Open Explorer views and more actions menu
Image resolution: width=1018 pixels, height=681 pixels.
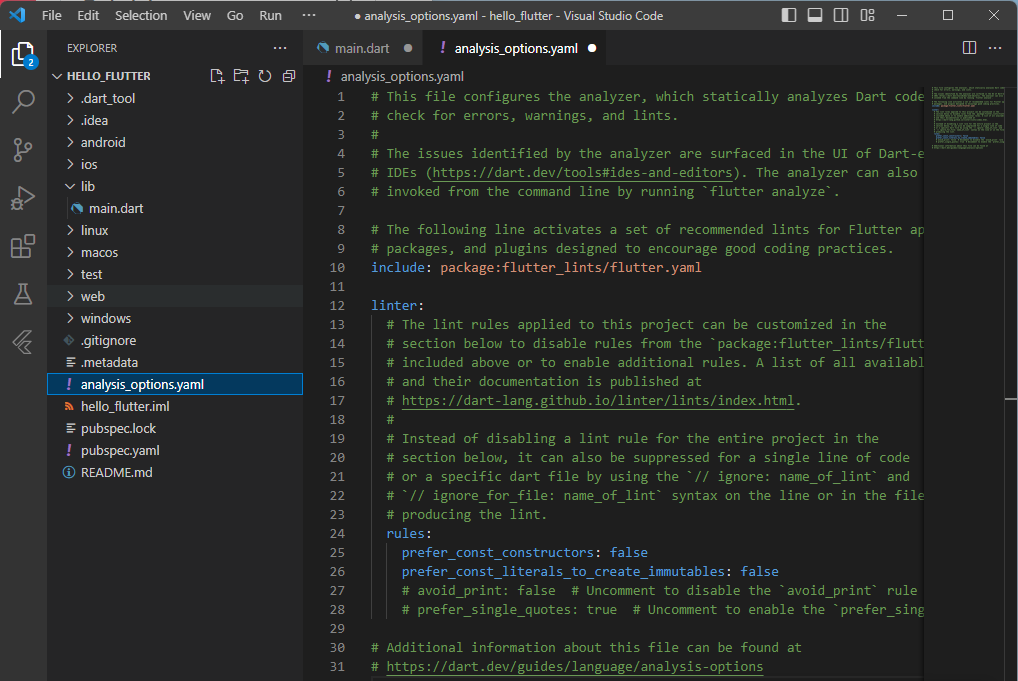[280, 48]
